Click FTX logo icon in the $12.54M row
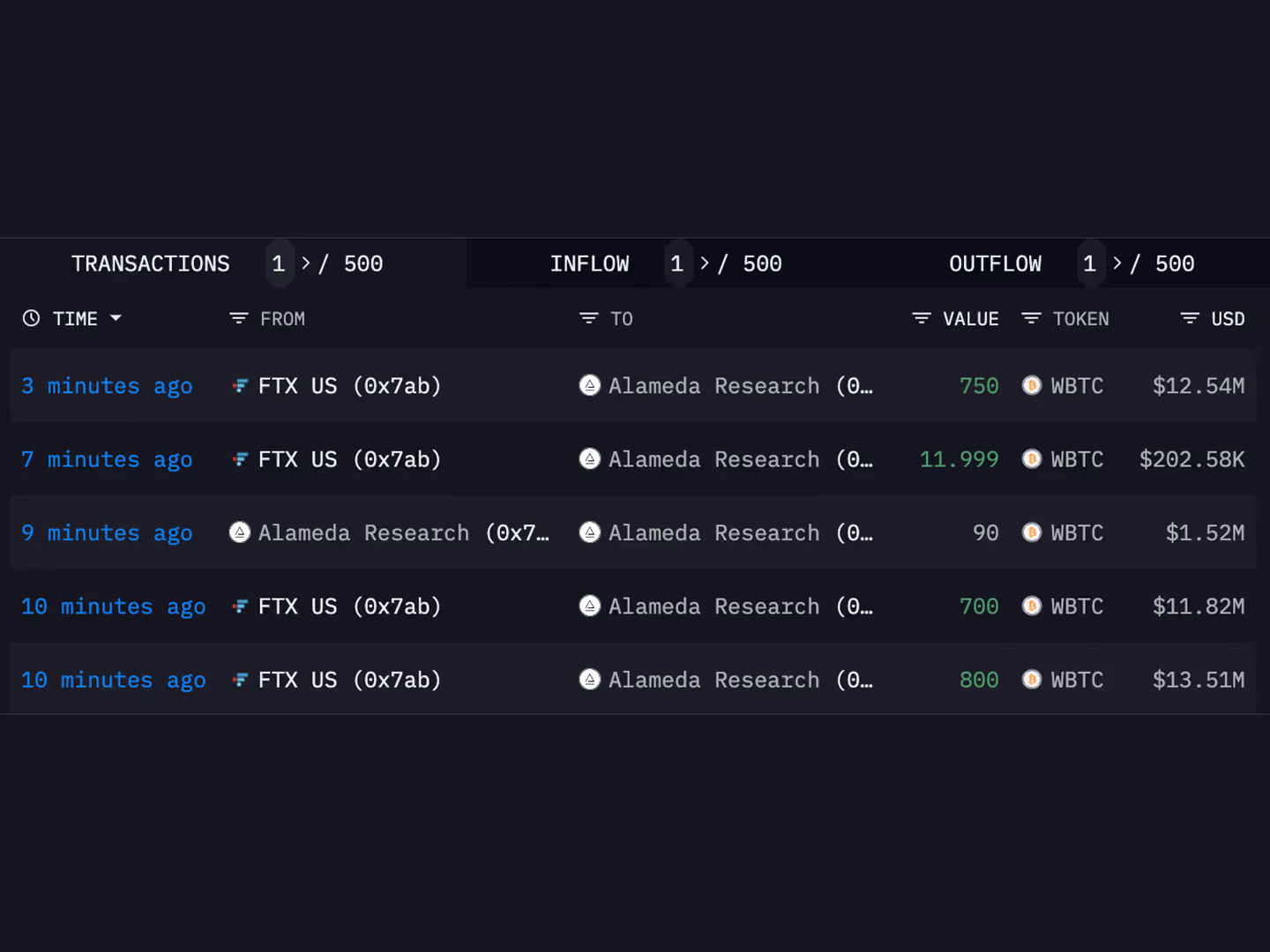The width and height of the screenshot is (1270, 952). click(239, 385)
